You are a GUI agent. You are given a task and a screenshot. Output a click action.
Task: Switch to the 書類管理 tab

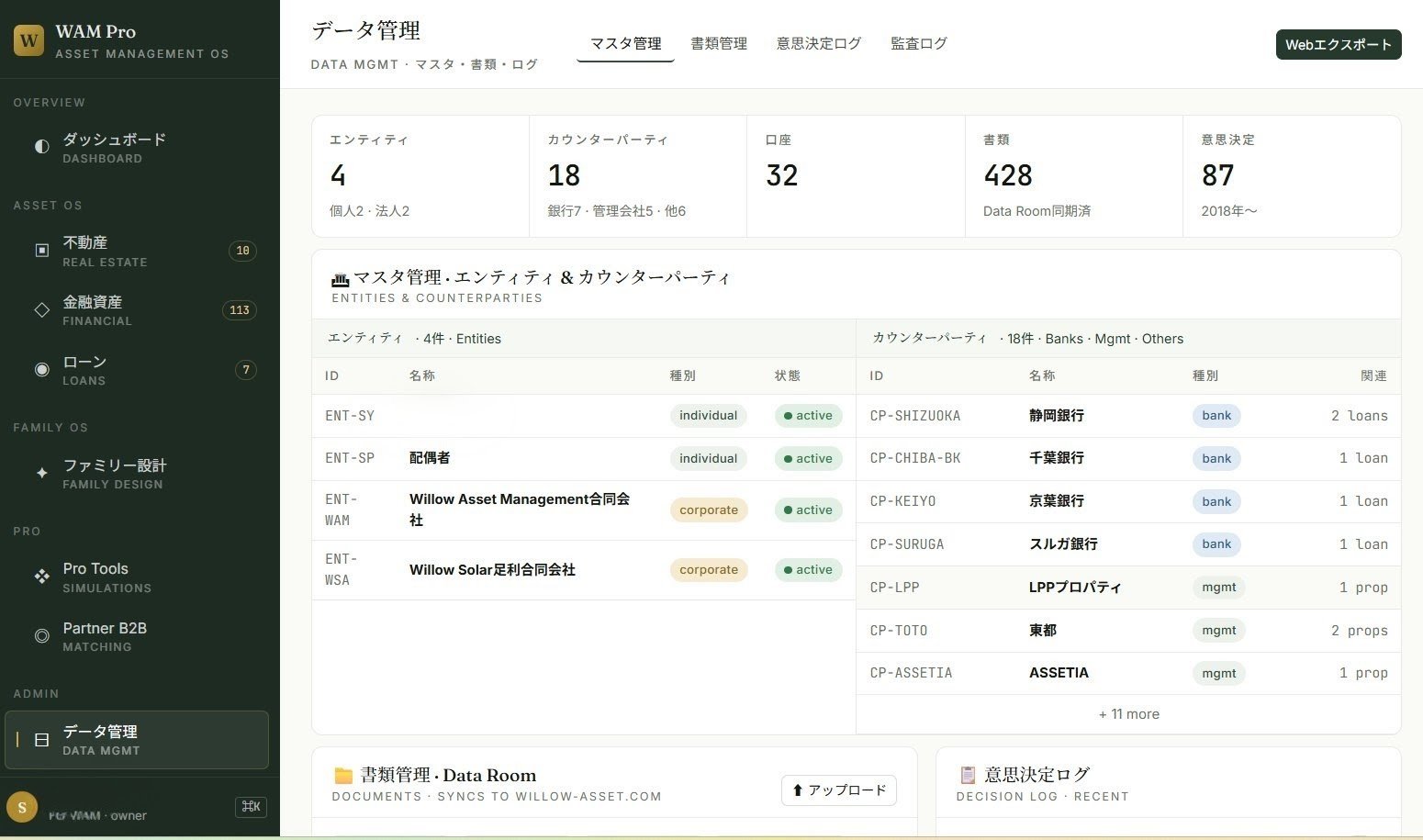(x=719, y=43)
